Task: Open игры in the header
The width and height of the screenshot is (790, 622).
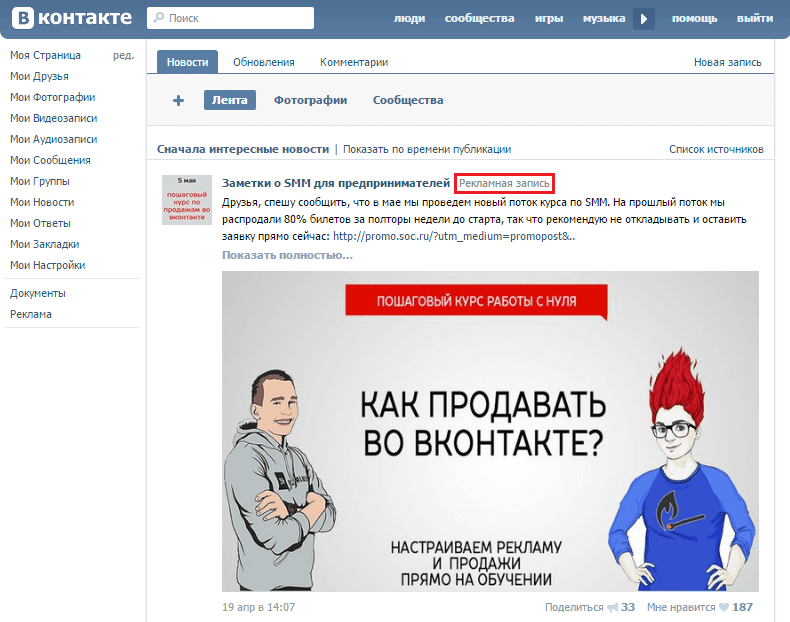Action: point(549,19)
